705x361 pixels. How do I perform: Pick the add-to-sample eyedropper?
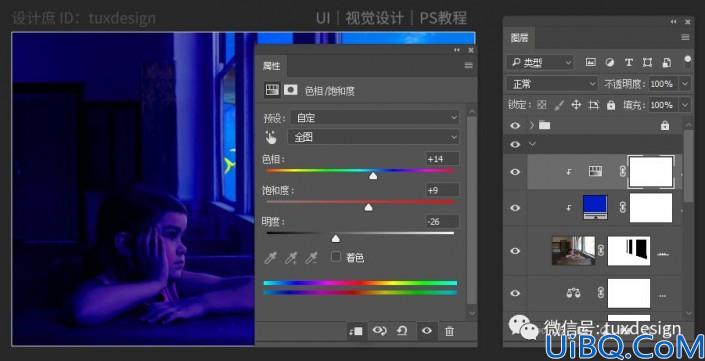click(x=290, y=258)
